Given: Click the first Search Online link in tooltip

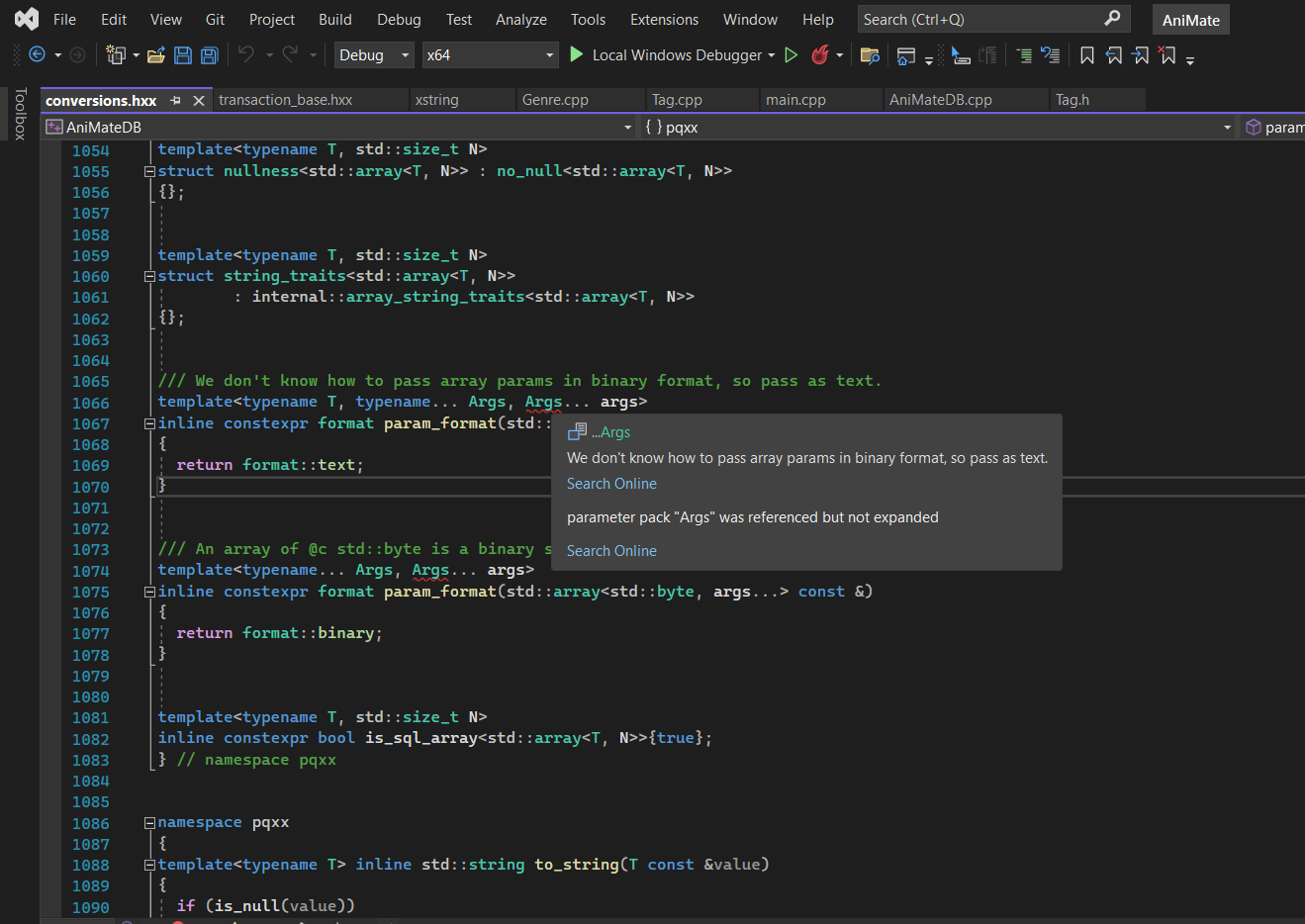Looking at the screenshot, I should pos(611,484).
